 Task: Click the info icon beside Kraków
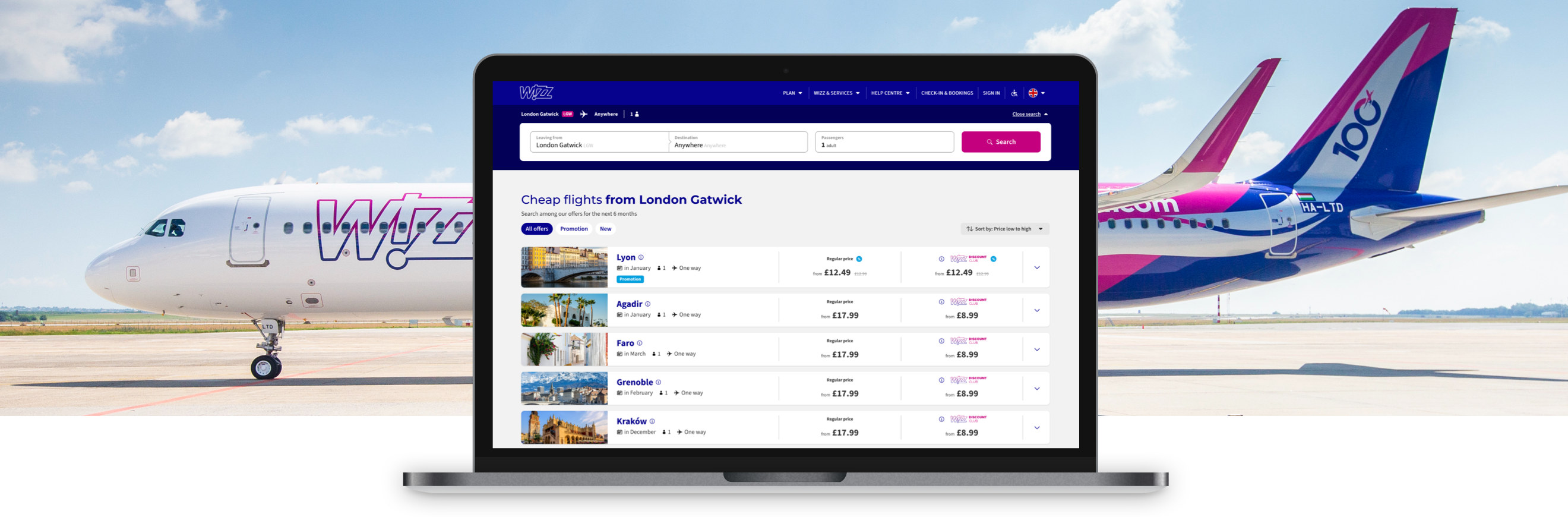652,421
